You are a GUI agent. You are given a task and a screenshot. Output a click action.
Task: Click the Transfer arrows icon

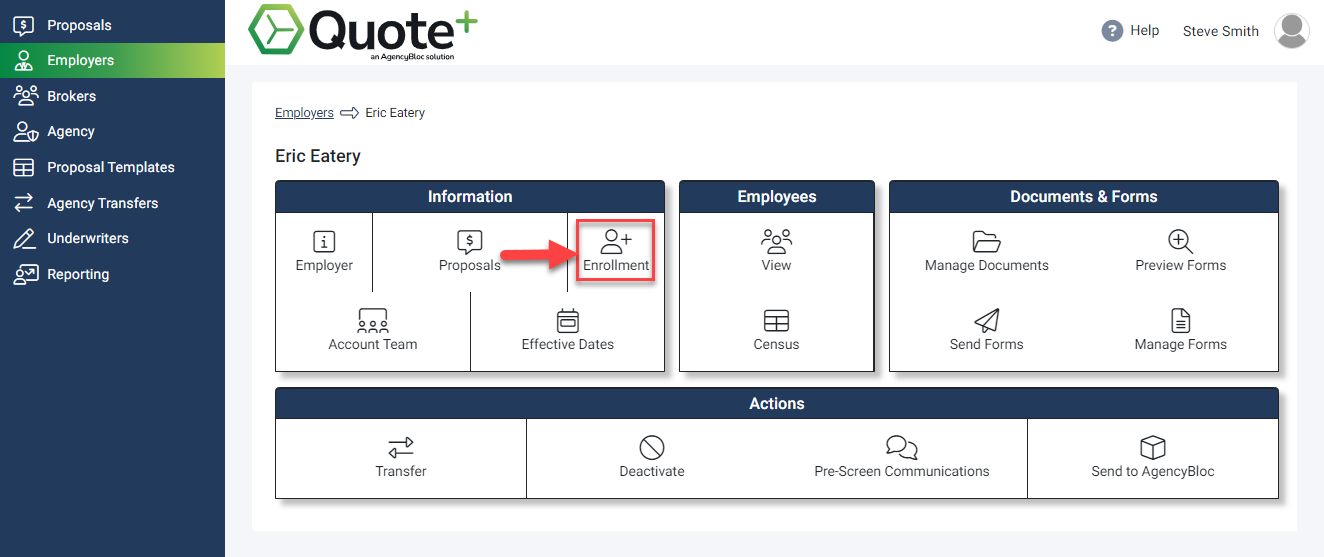pos(401,447)
